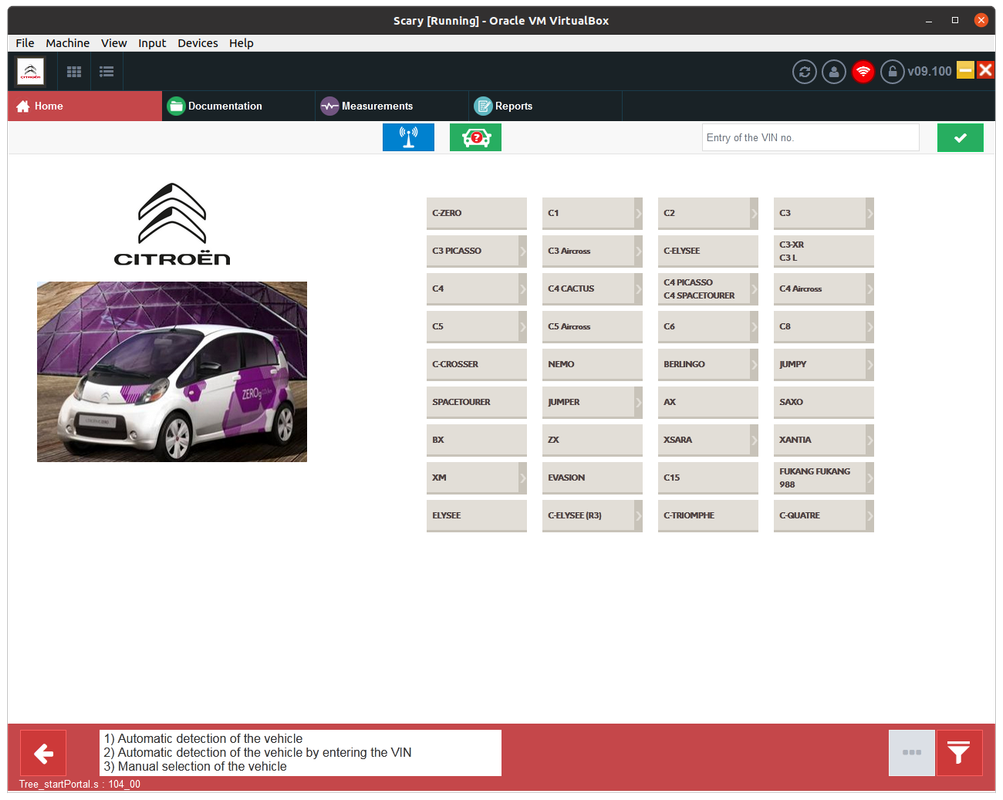
Task: Open the VirtualBox Machine menu
Action: click(x=67, y=43)
